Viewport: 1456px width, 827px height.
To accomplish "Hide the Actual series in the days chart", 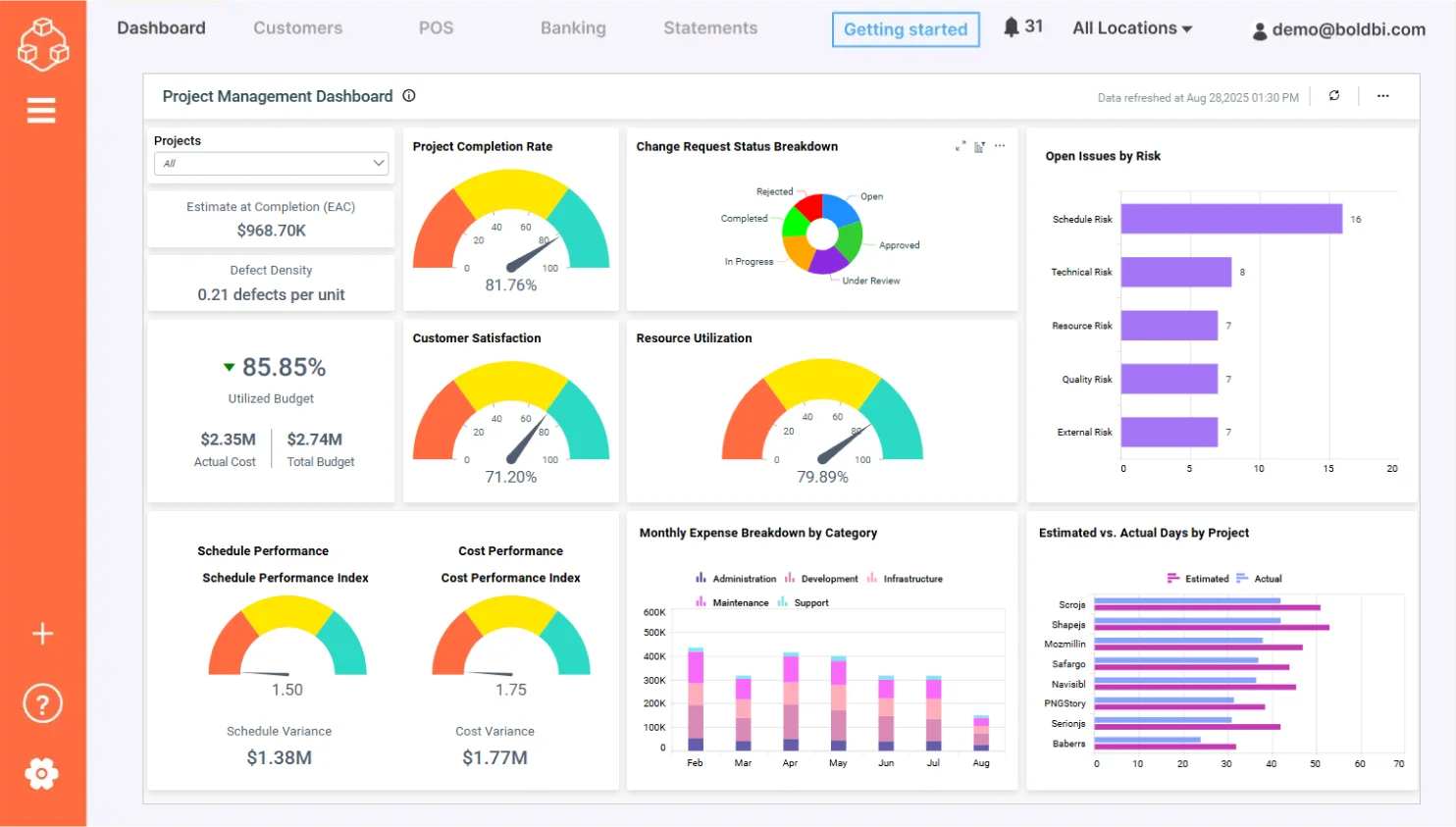I will (1265, 578).
